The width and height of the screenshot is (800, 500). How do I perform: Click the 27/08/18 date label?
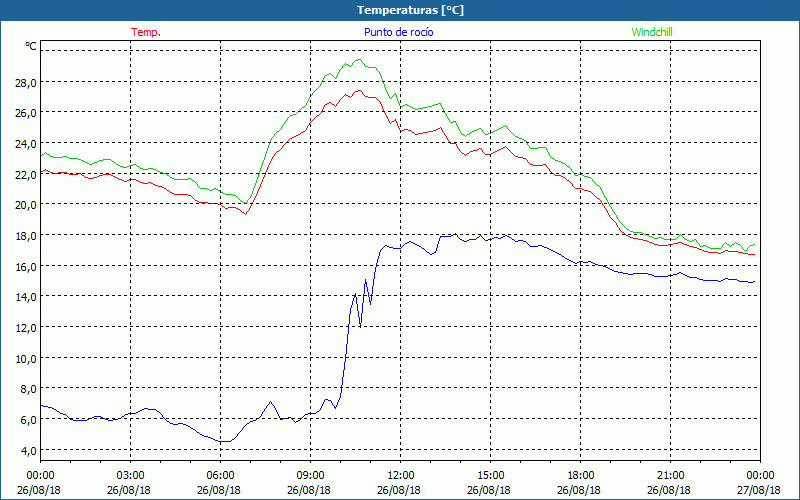(x=759, y=490)
